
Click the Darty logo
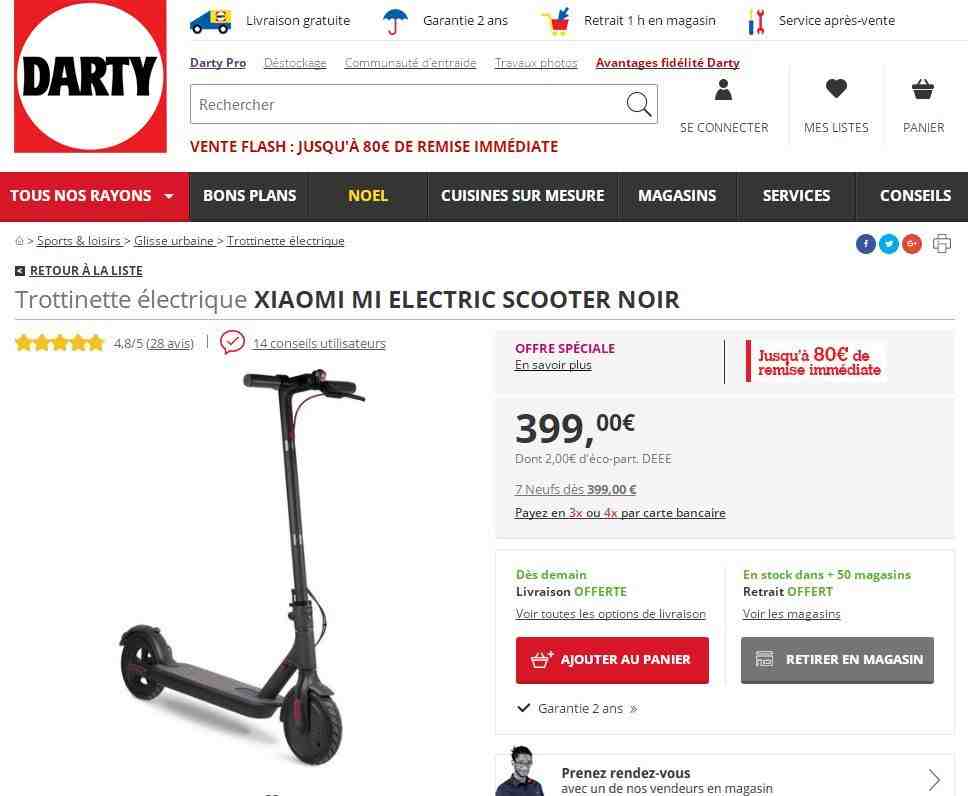(x=90, y=76)
